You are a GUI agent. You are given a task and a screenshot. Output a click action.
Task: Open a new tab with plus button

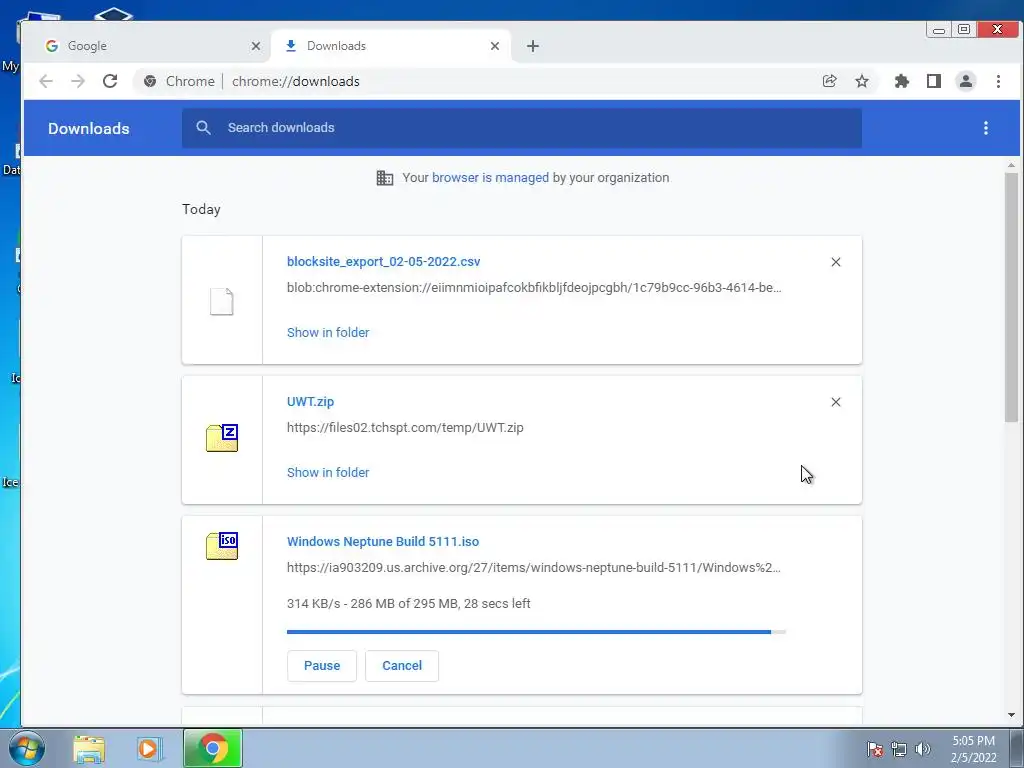533,46
